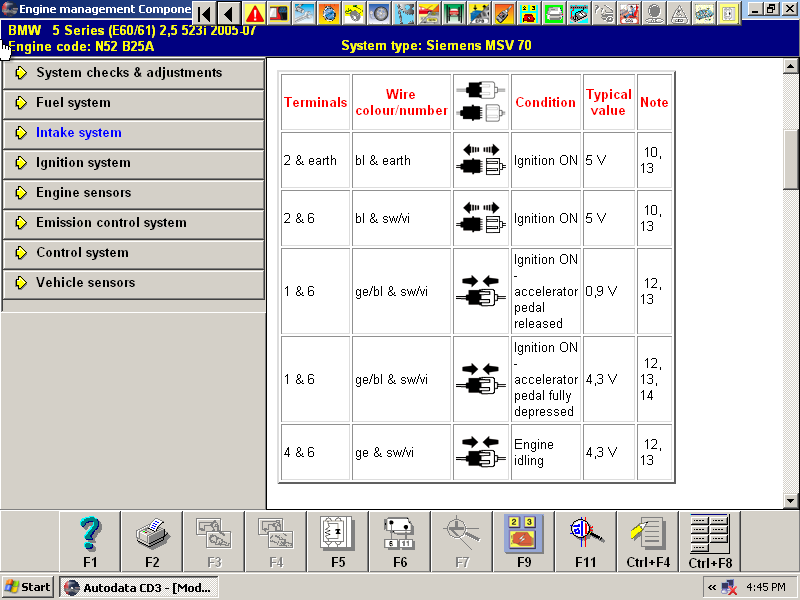Select the 'bl & earth' wire colour cell
The height and width of the screenshot is (600, 800).
pyautogui.click(x=402, y=161)
